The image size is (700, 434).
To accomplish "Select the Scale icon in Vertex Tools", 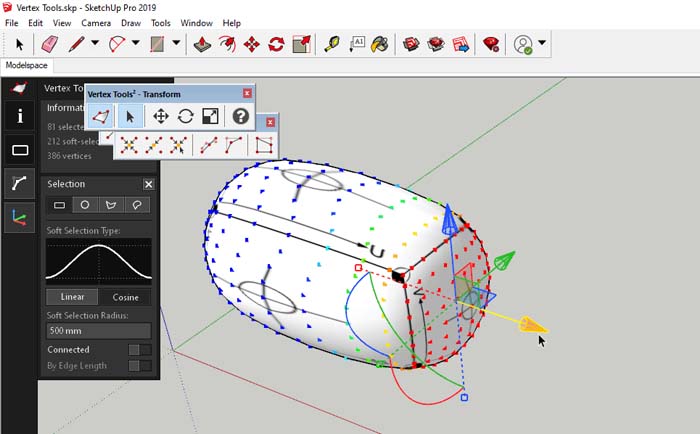I will [210, 116].
